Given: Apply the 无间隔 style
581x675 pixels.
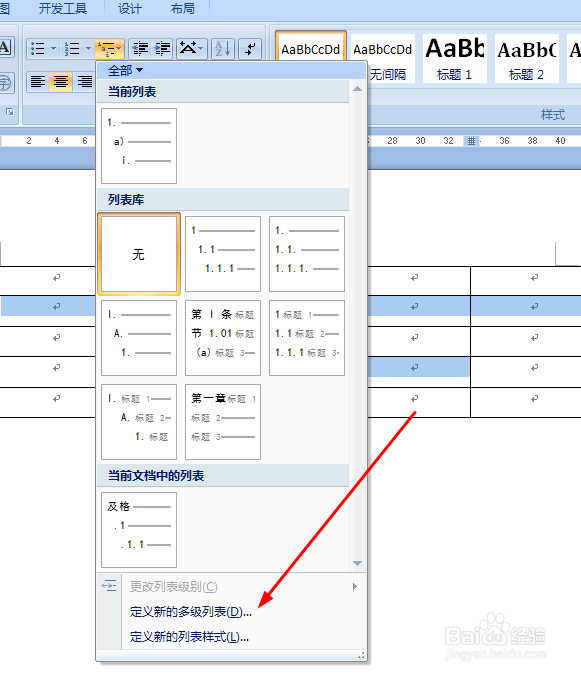Looking at the screenshot, I should pyautogui.click(x=383, y=59).
